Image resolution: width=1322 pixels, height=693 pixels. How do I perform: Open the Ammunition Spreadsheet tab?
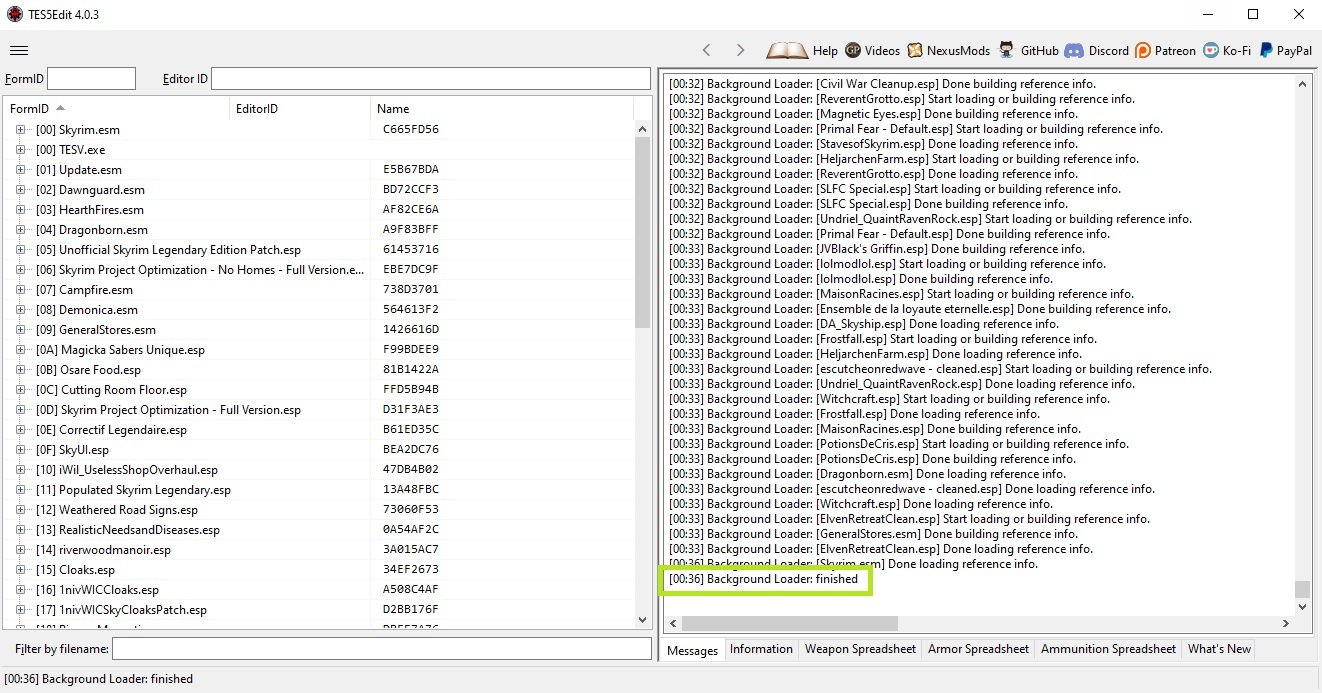1108,649
